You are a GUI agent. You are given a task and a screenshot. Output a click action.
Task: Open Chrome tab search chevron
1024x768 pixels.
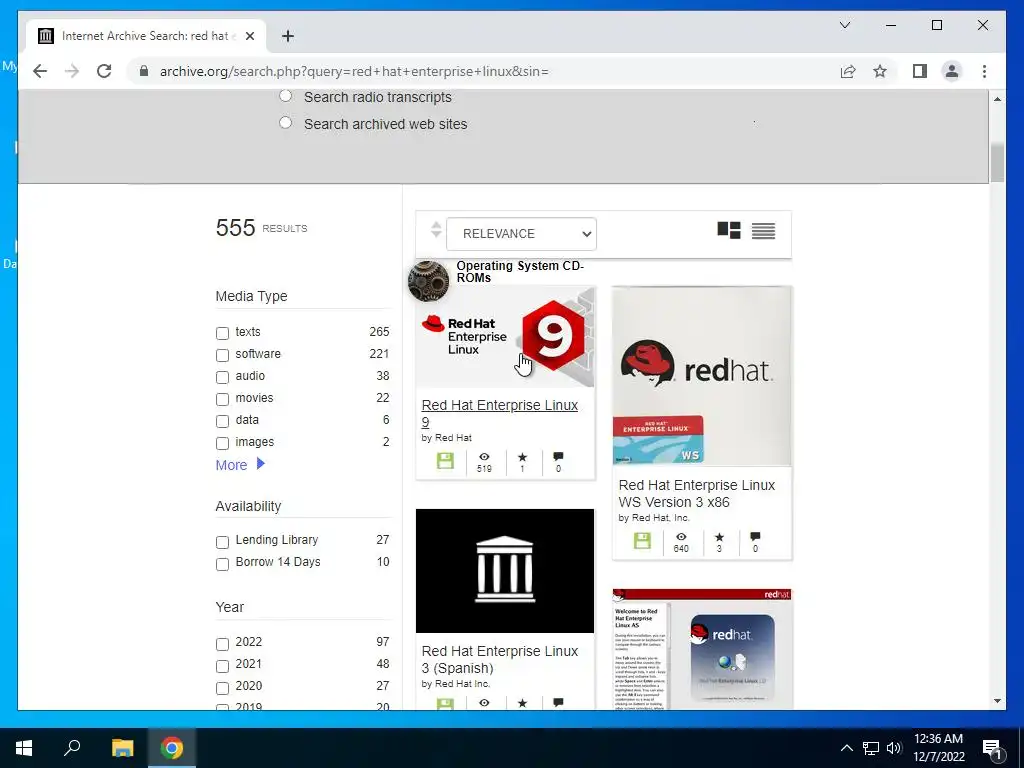[844, 25]
